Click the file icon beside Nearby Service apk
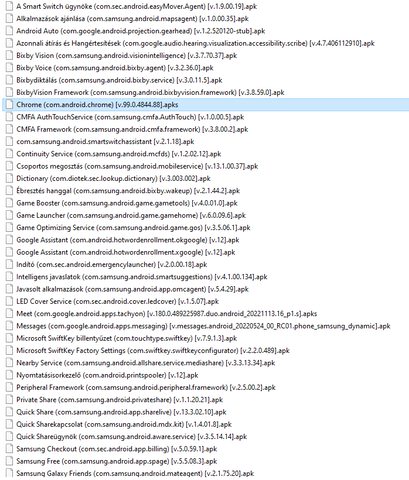409x480 pixels. coord(10,363)
